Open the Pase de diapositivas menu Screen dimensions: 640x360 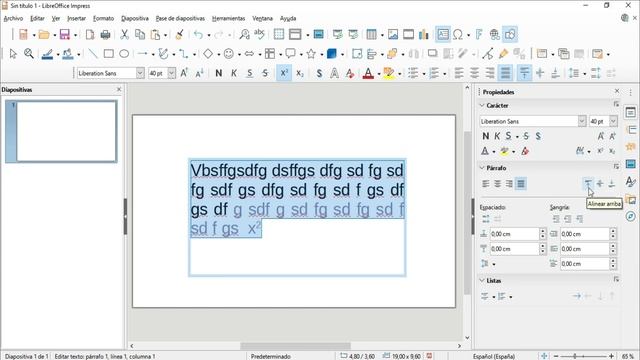point(180,18)
